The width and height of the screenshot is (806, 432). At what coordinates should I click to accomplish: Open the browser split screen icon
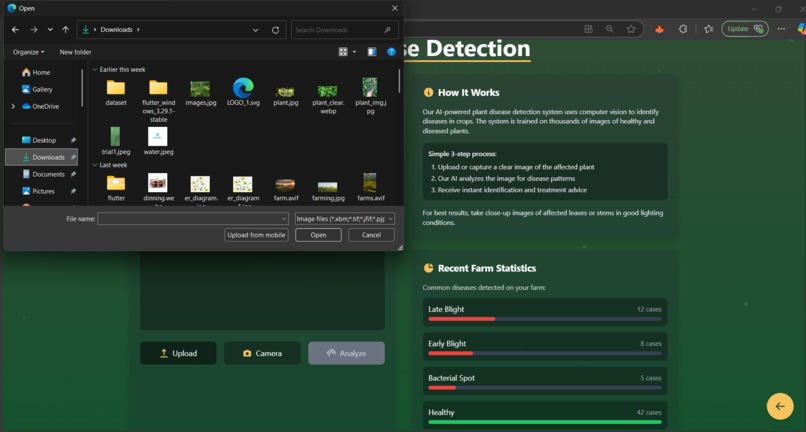[589, 29]
